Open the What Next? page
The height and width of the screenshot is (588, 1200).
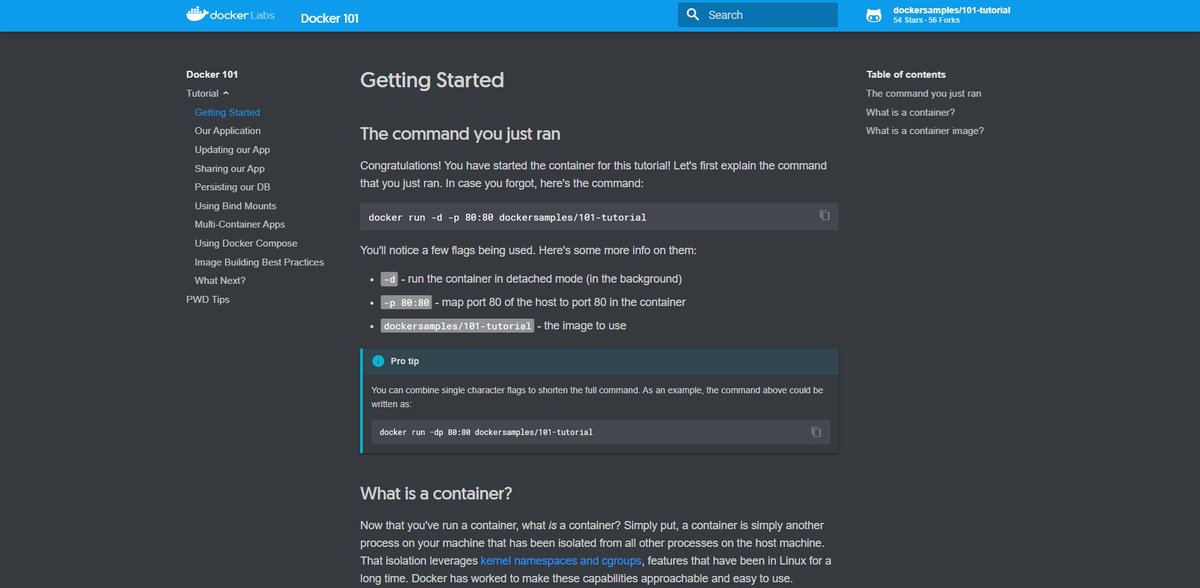[x=220, y=281]
